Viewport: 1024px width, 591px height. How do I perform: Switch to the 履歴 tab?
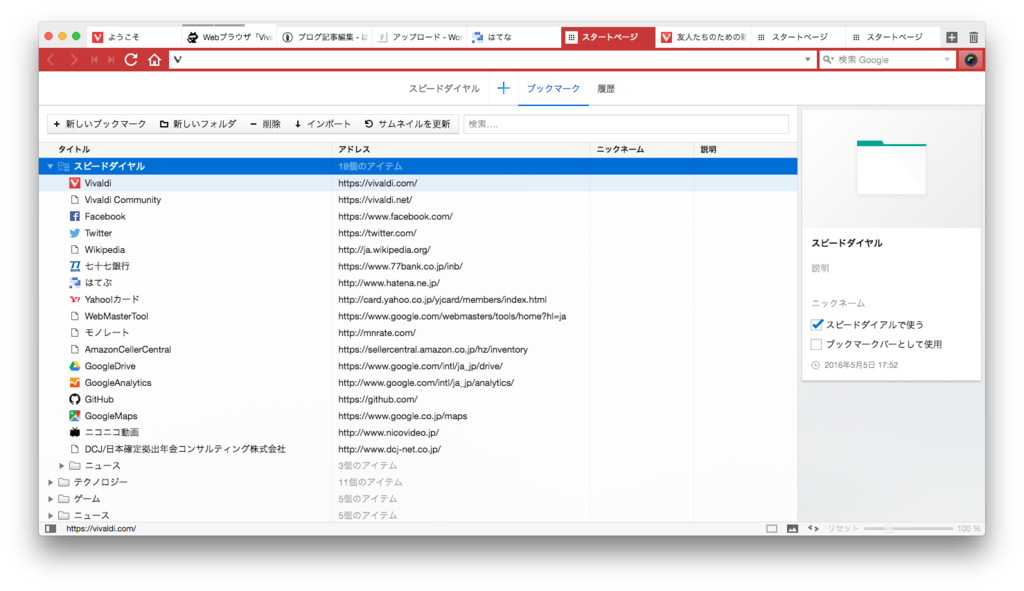tap(606, 88)
